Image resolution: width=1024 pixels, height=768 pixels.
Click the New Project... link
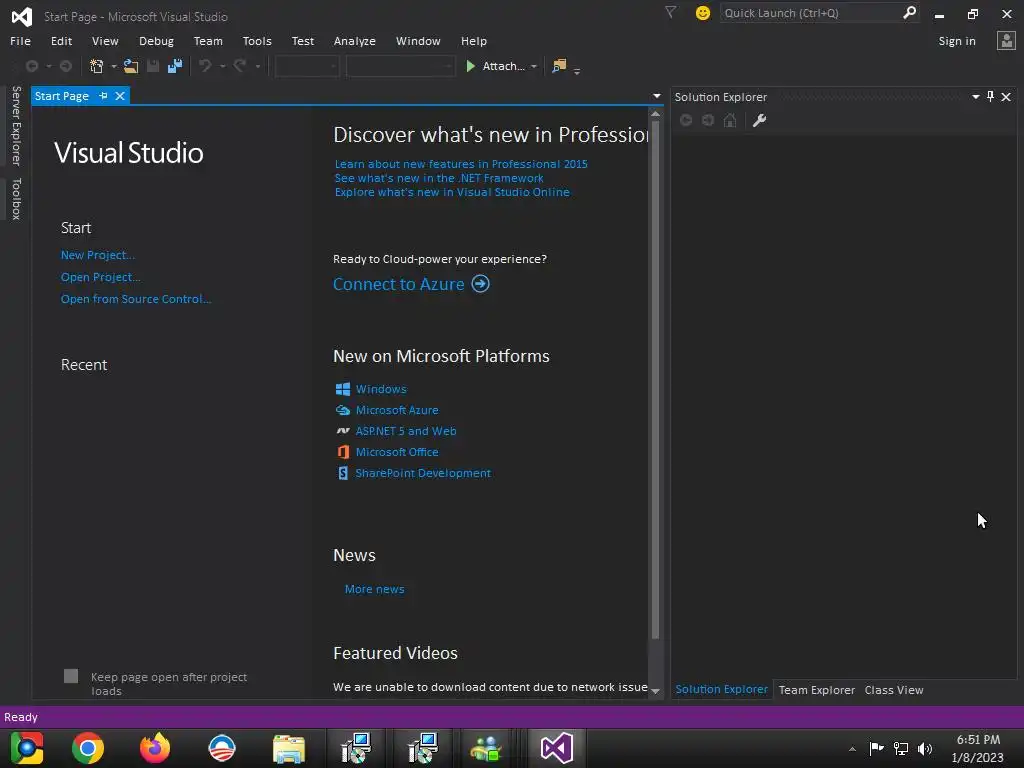click(98, 255)
